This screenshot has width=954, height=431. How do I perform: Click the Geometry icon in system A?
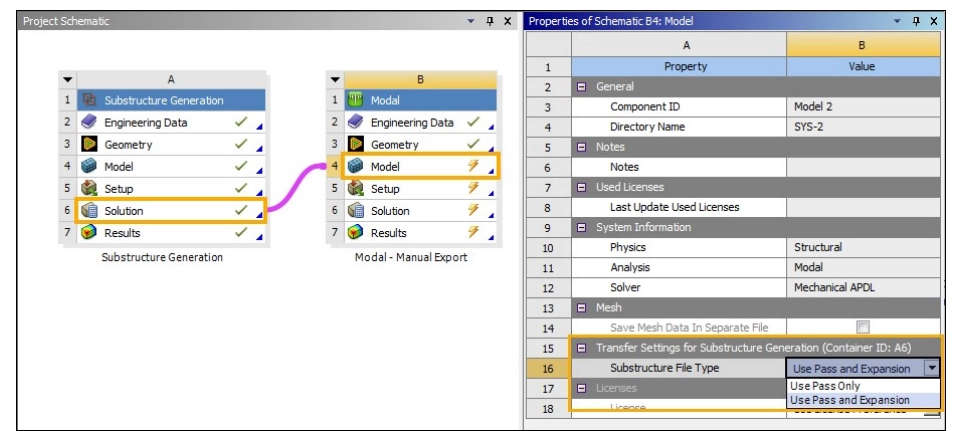coord(89,145)
